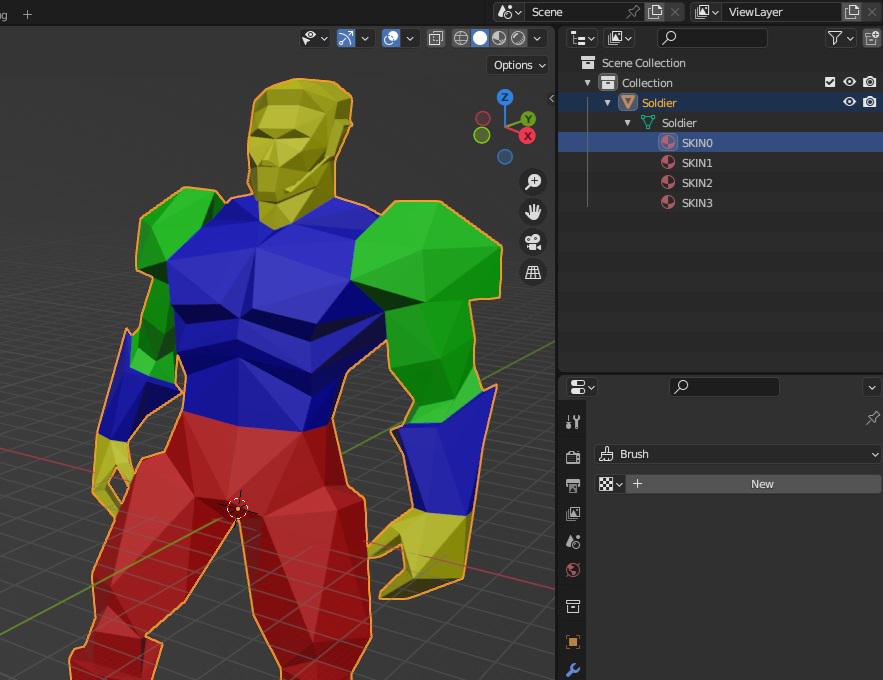Disable Collection render visibility camera toggle
This screenshot has width=883, height=680.
[x=869, y=82]
